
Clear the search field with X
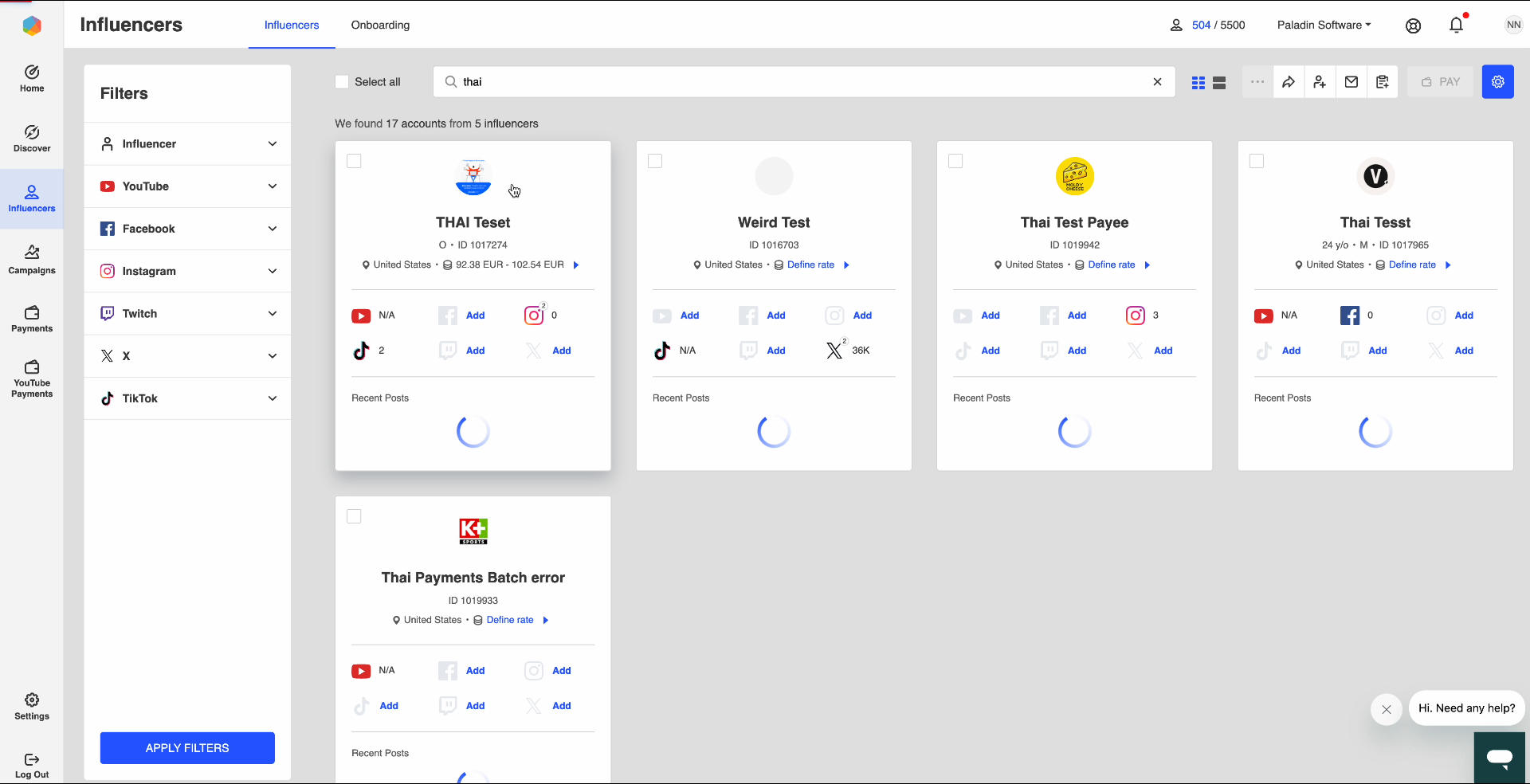coord(1157,82)
